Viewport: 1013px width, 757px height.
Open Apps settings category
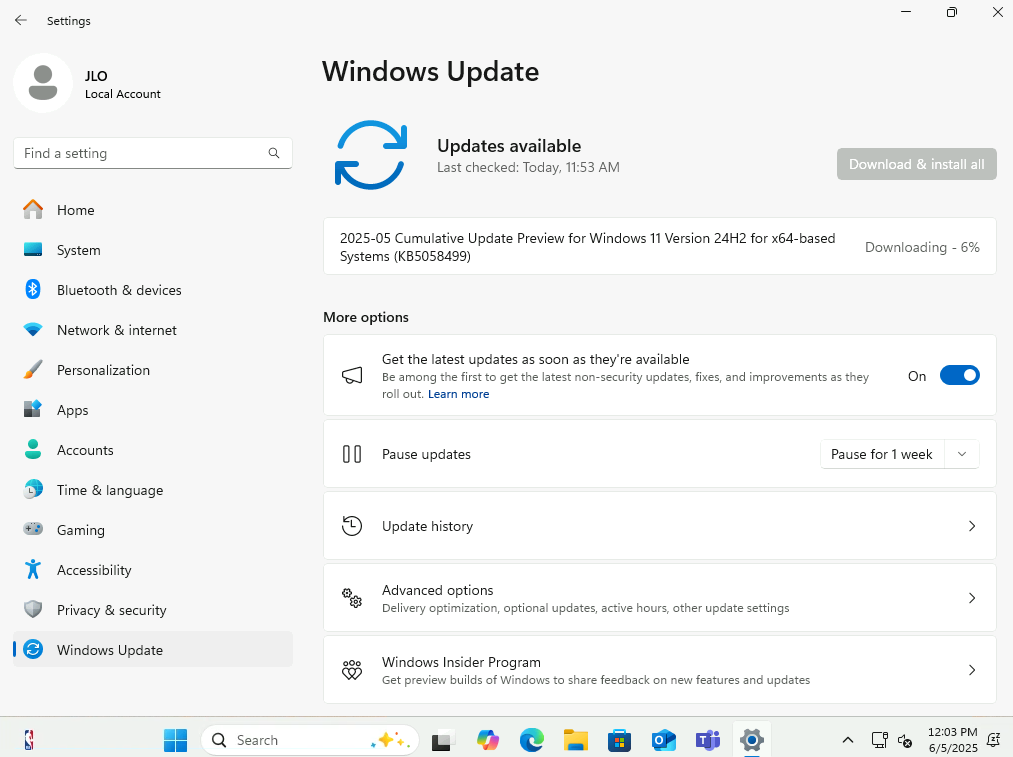coord(152,410)
